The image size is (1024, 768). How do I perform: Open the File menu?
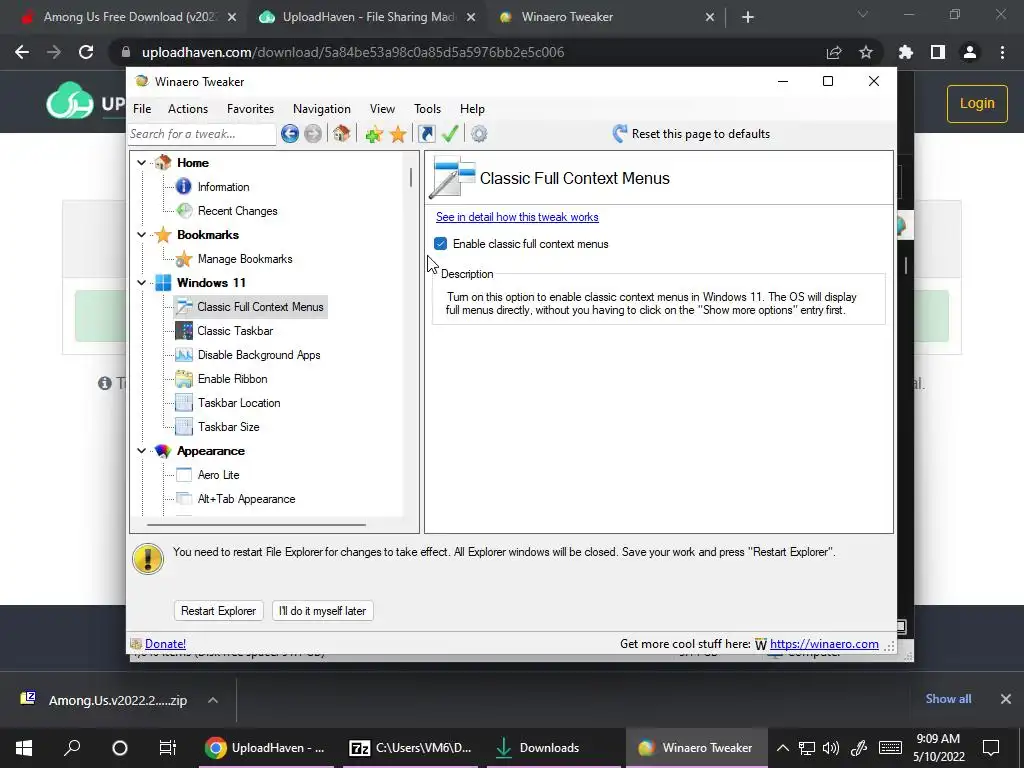point(142,109)
